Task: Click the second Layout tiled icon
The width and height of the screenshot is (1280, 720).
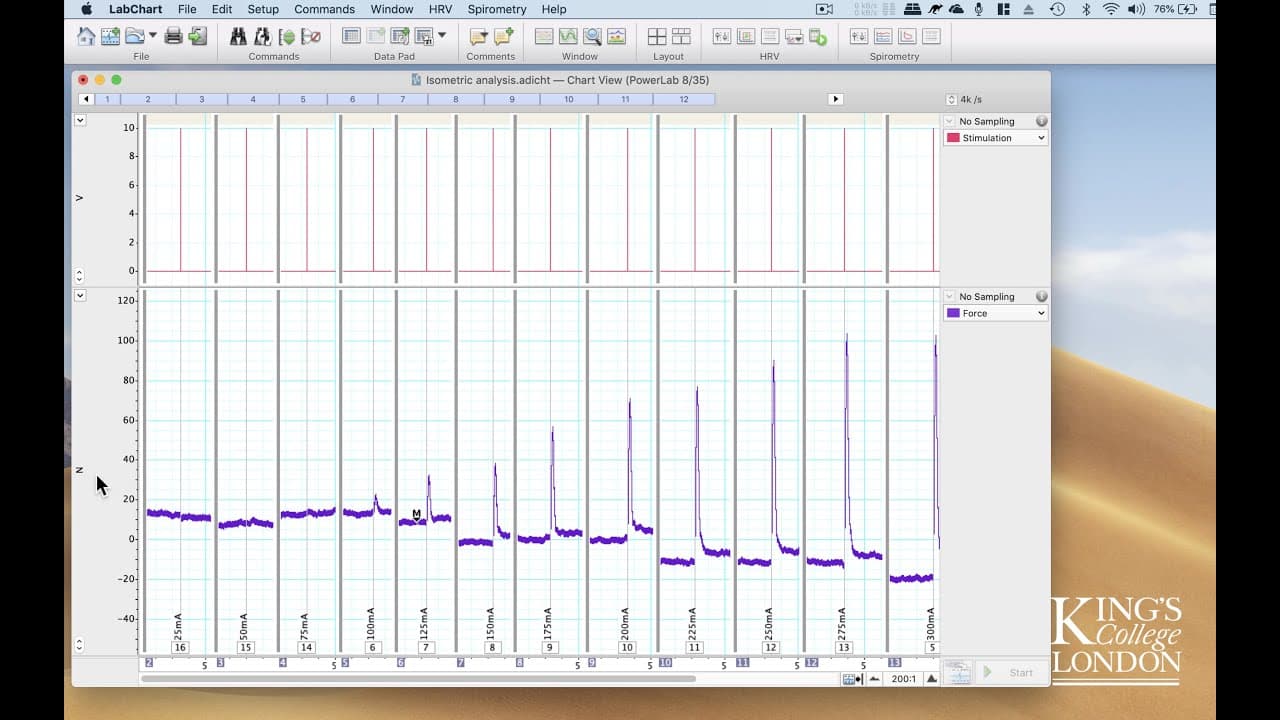Action: click(681, 37)
